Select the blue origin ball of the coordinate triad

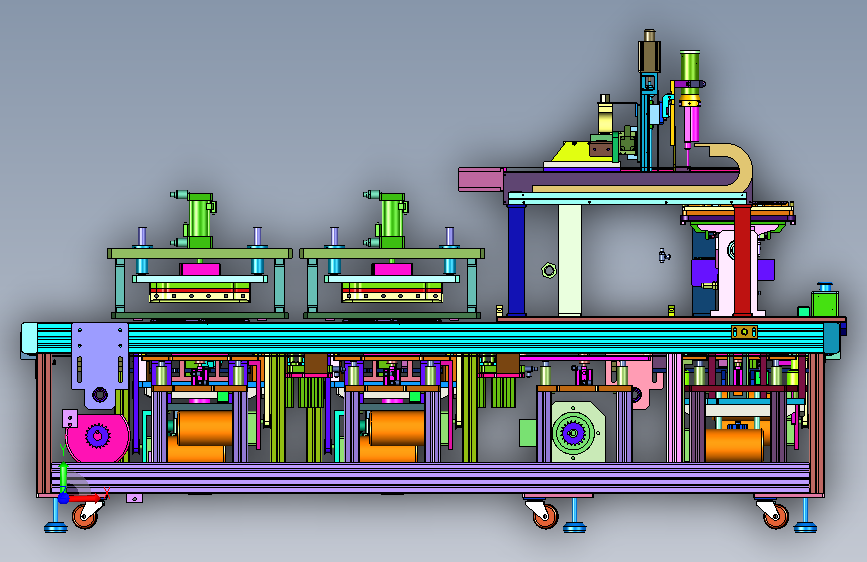click(63, 498)
